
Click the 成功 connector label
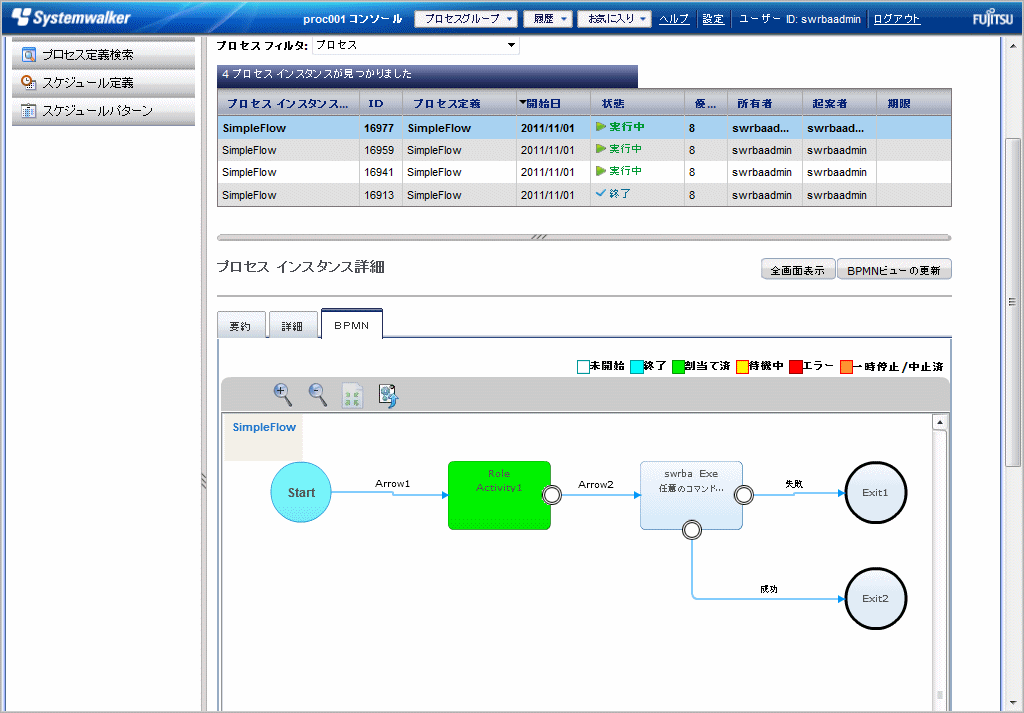click(x=769, y=589)
